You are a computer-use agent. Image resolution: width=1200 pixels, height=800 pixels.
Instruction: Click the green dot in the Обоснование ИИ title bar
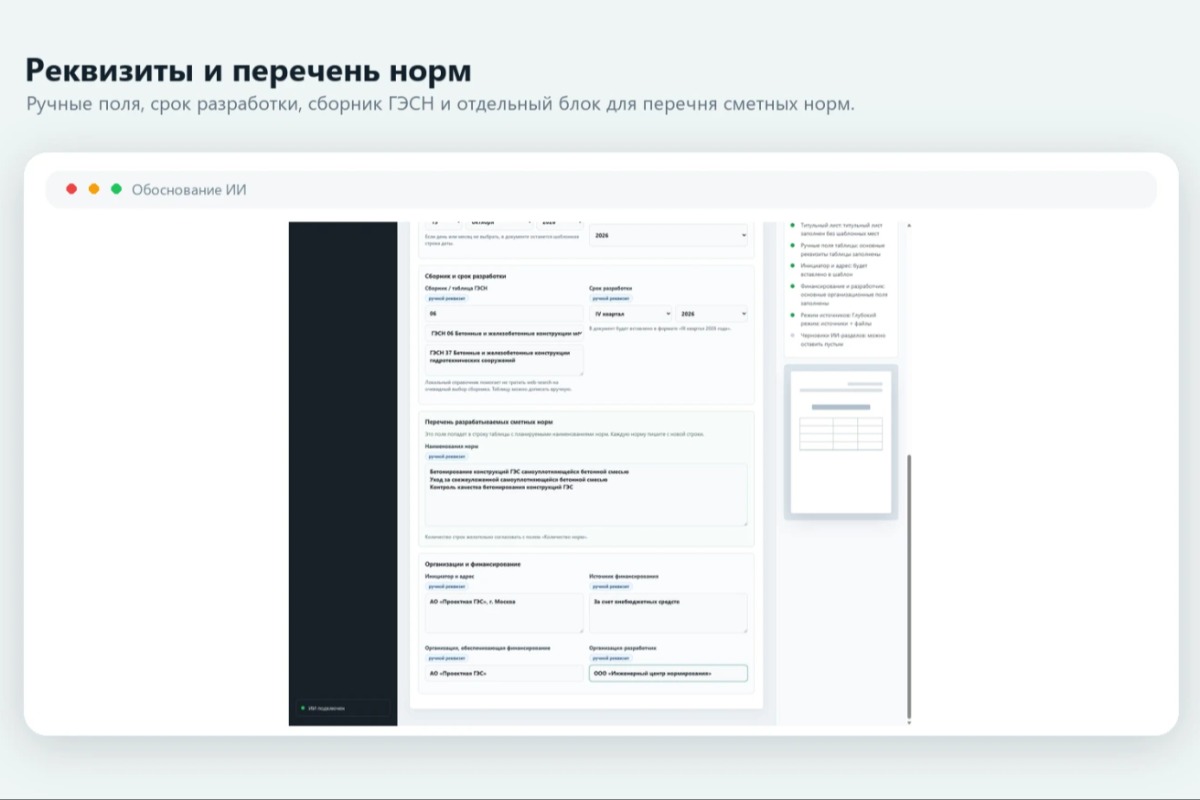(x=116, y=189)
